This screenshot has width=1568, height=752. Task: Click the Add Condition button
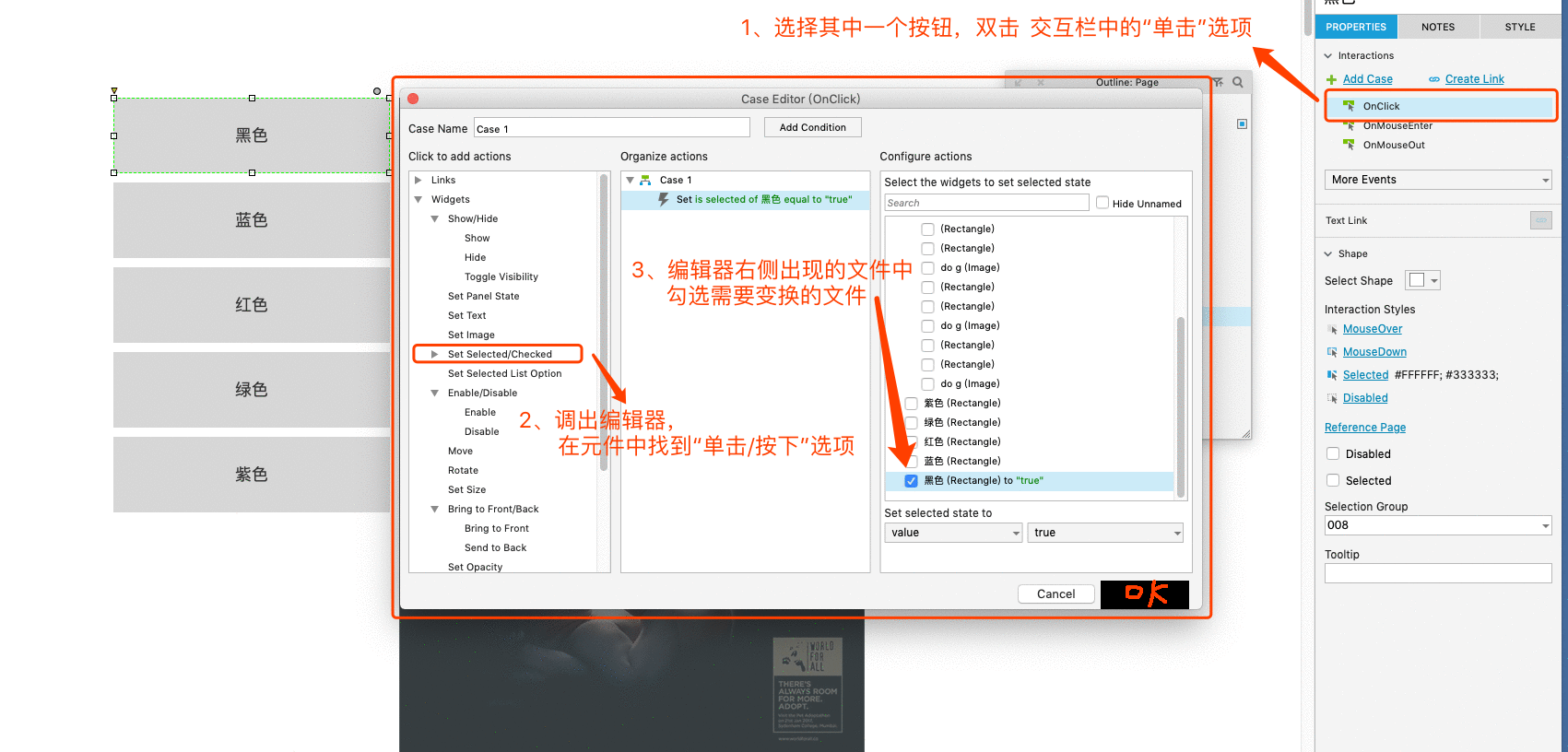pyautogui.click(x=813, y=127)
